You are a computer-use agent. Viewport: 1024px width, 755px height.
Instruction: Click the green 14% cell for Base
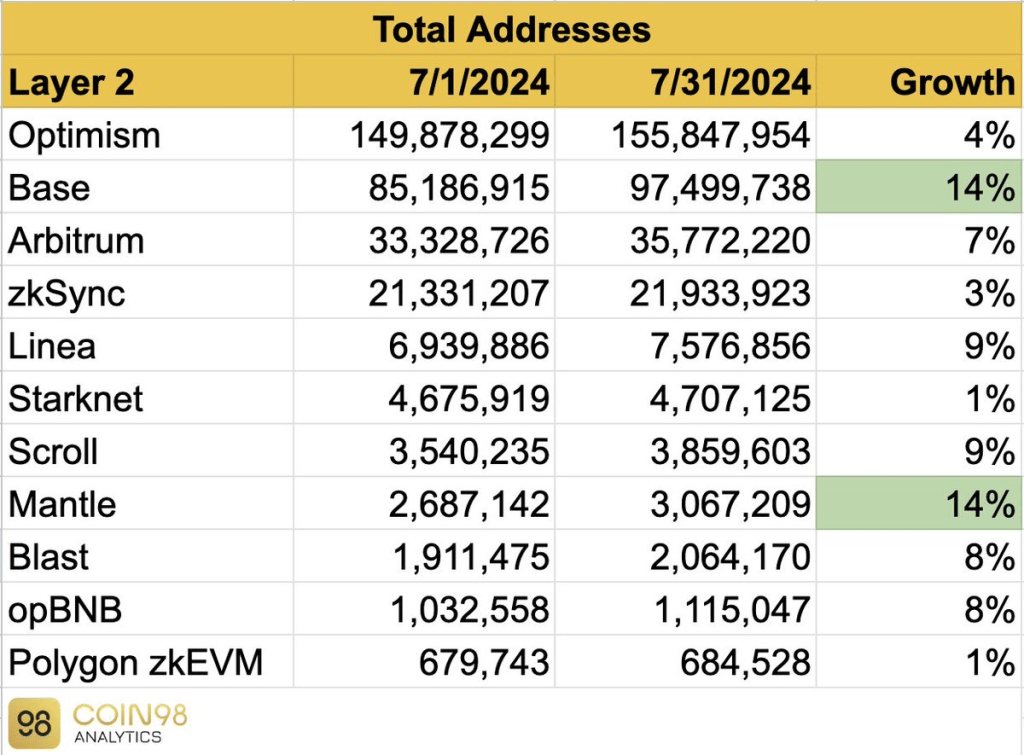coord(920,187)
